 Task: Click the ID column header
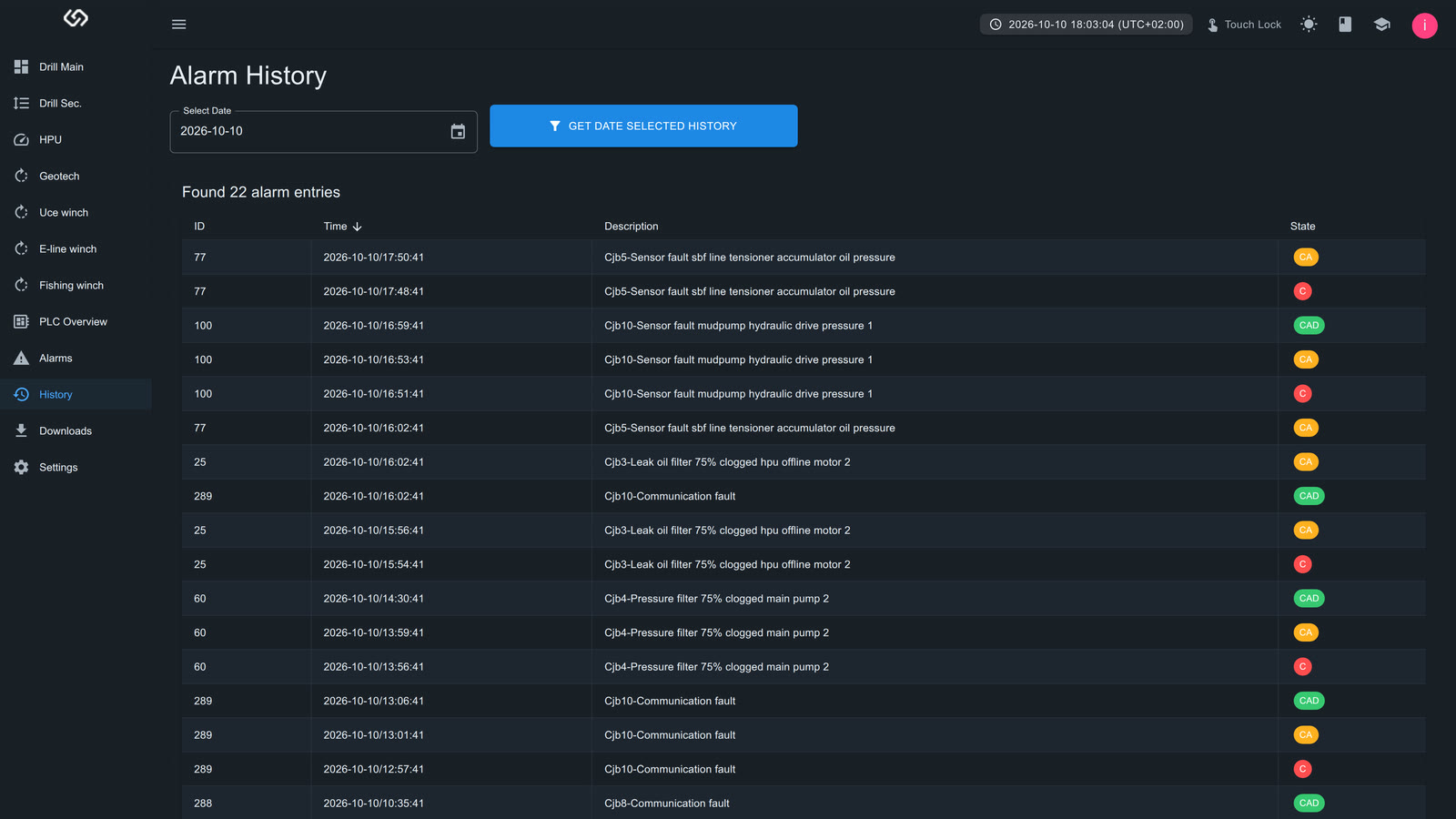click(199, 227)
